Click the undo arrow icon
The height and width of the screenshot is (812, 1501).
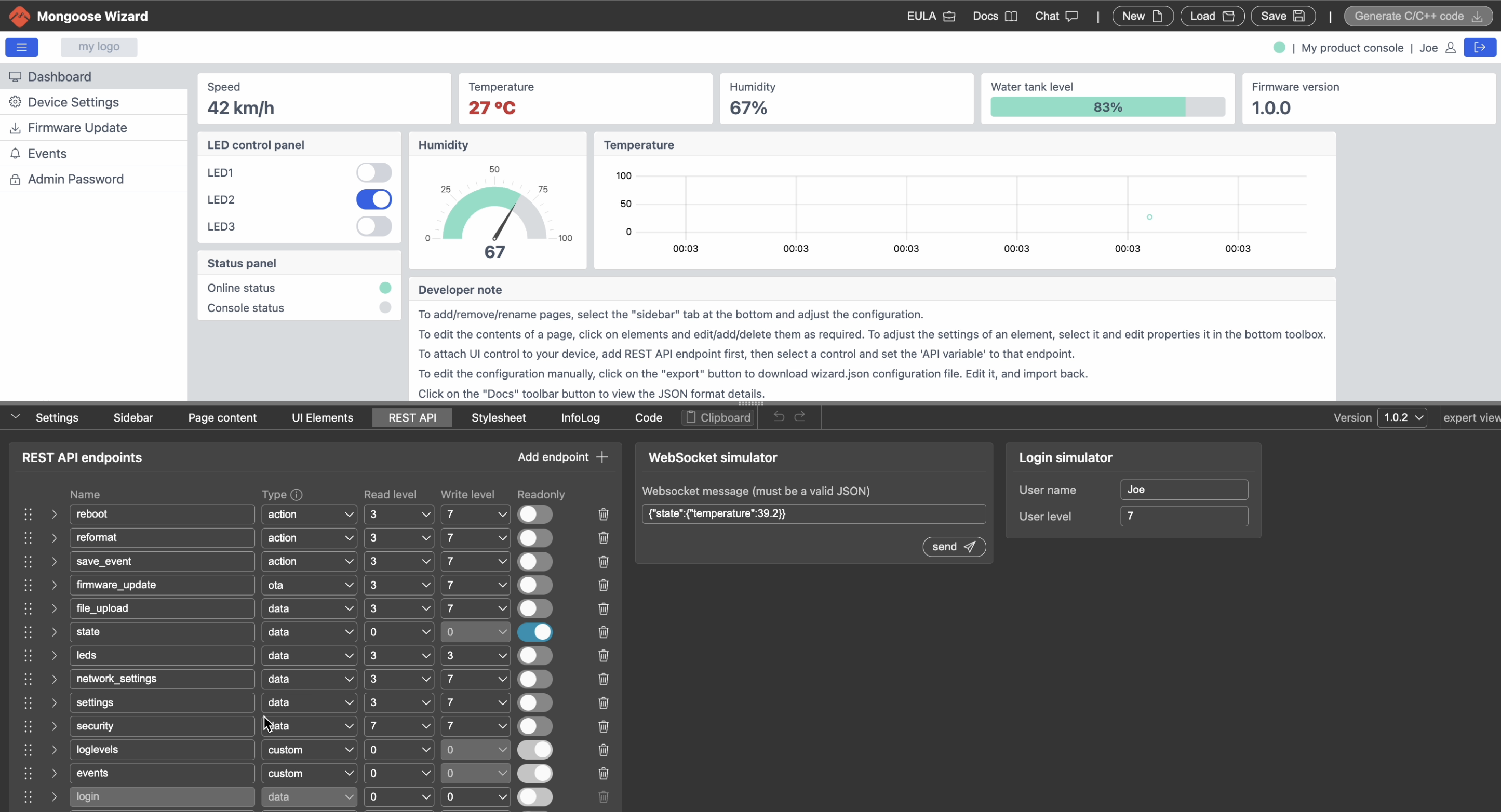[779, 417]
